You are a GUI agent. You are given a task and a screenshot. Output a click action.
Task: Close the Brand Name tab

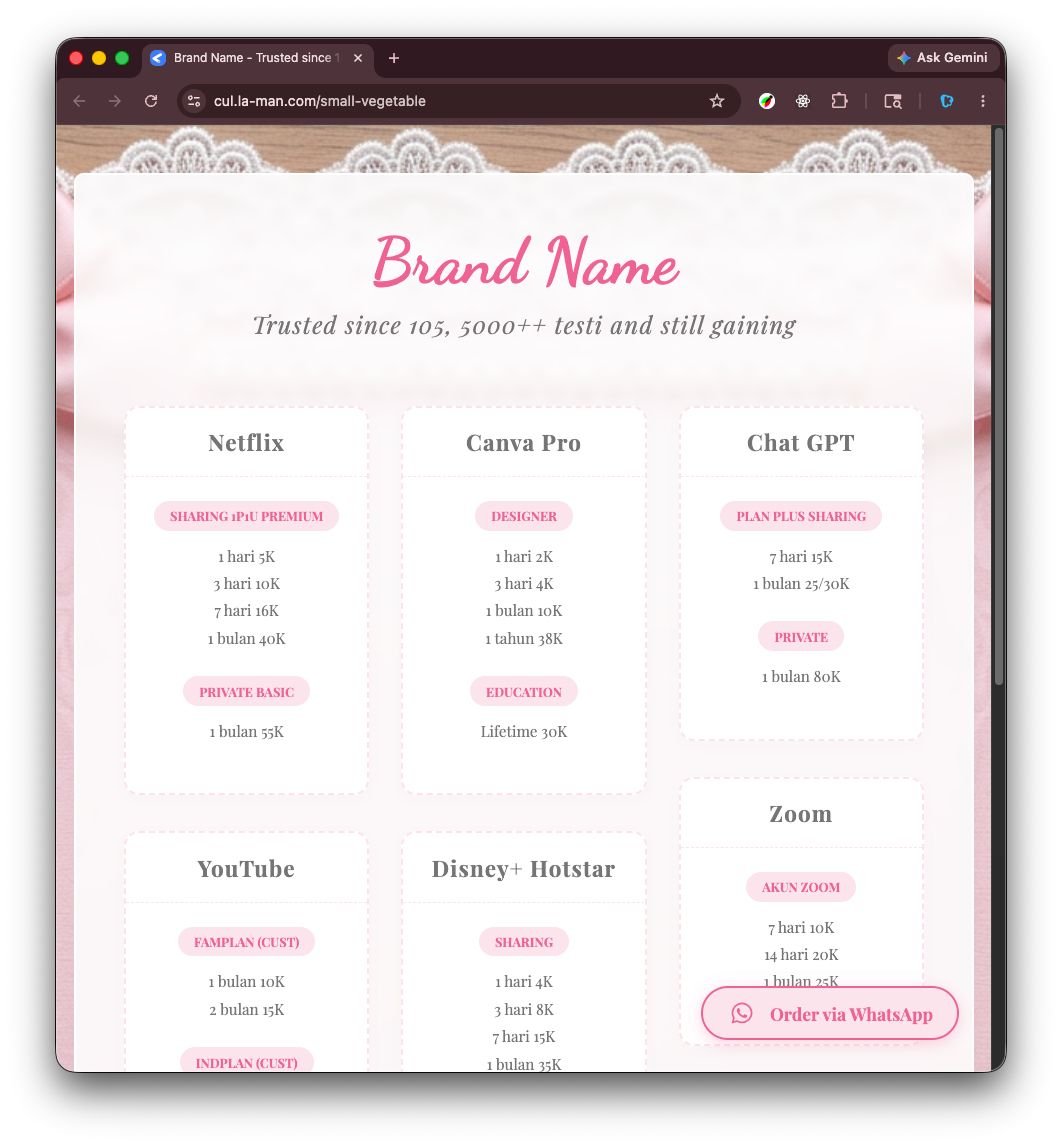[x=358, y=58]
